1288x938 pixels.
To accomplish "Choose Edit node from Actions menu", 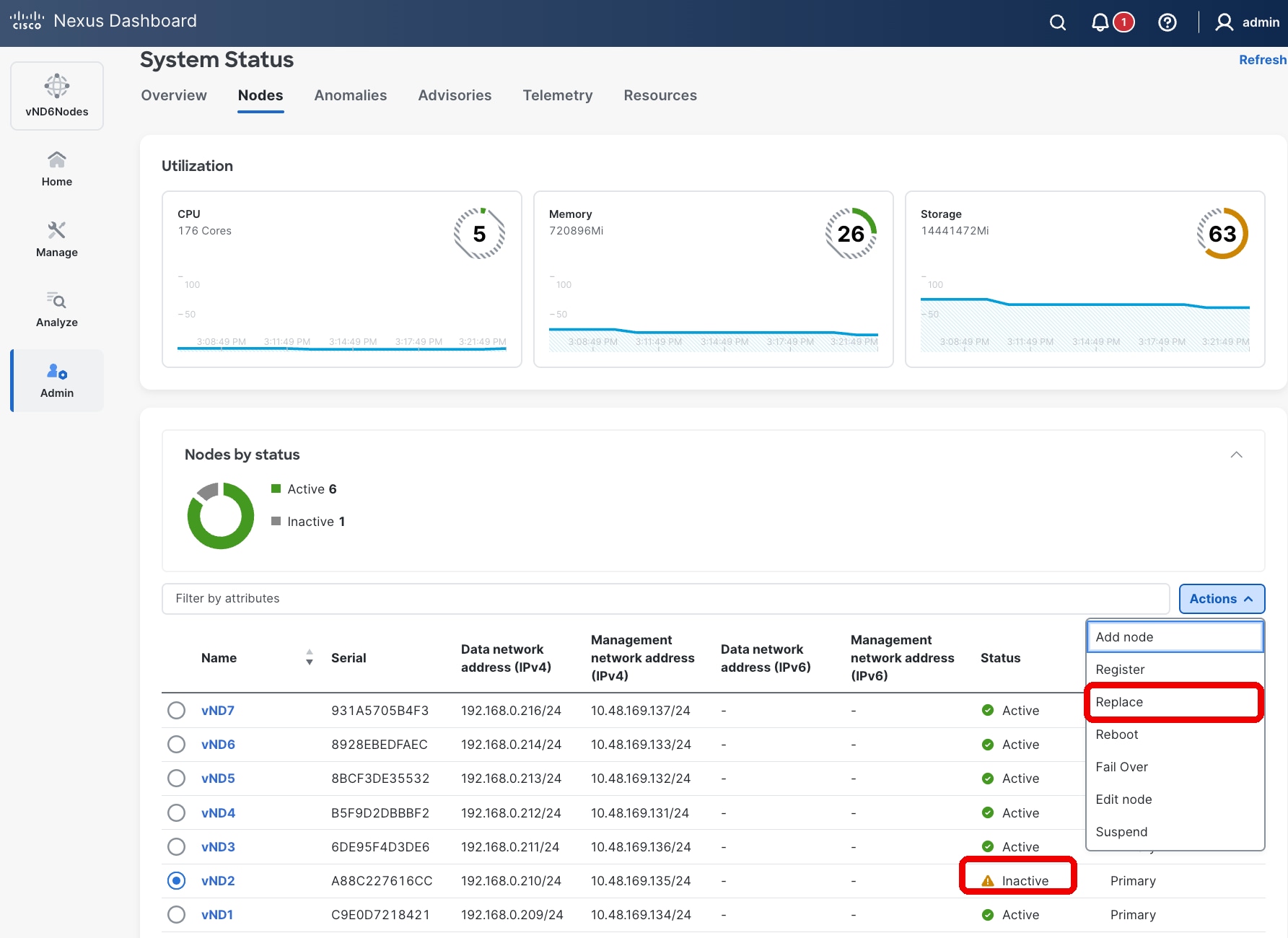I will click(x=1175, y=799).
